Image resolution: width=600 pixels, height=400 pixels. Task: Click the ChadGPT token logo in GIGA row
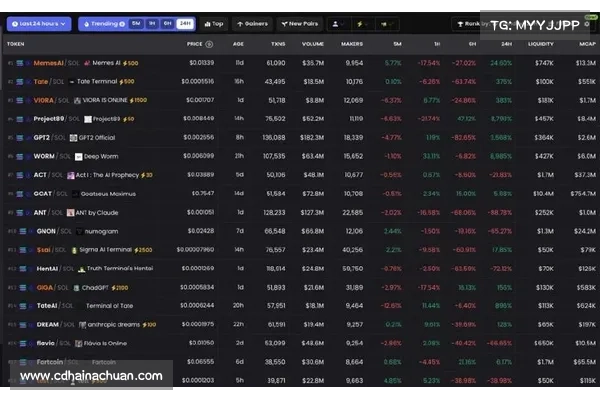(77, 288)
